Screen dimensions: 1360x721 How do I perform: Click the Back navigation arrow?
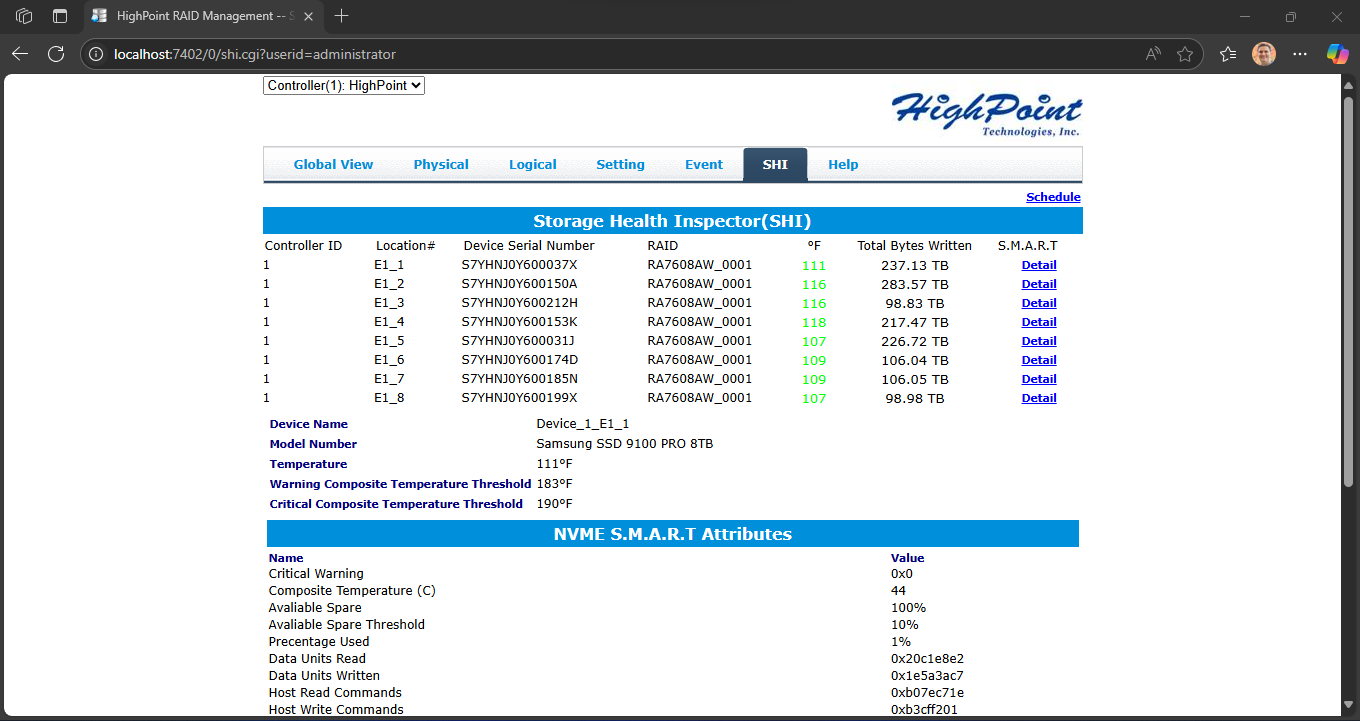click(x=20, y=54)
